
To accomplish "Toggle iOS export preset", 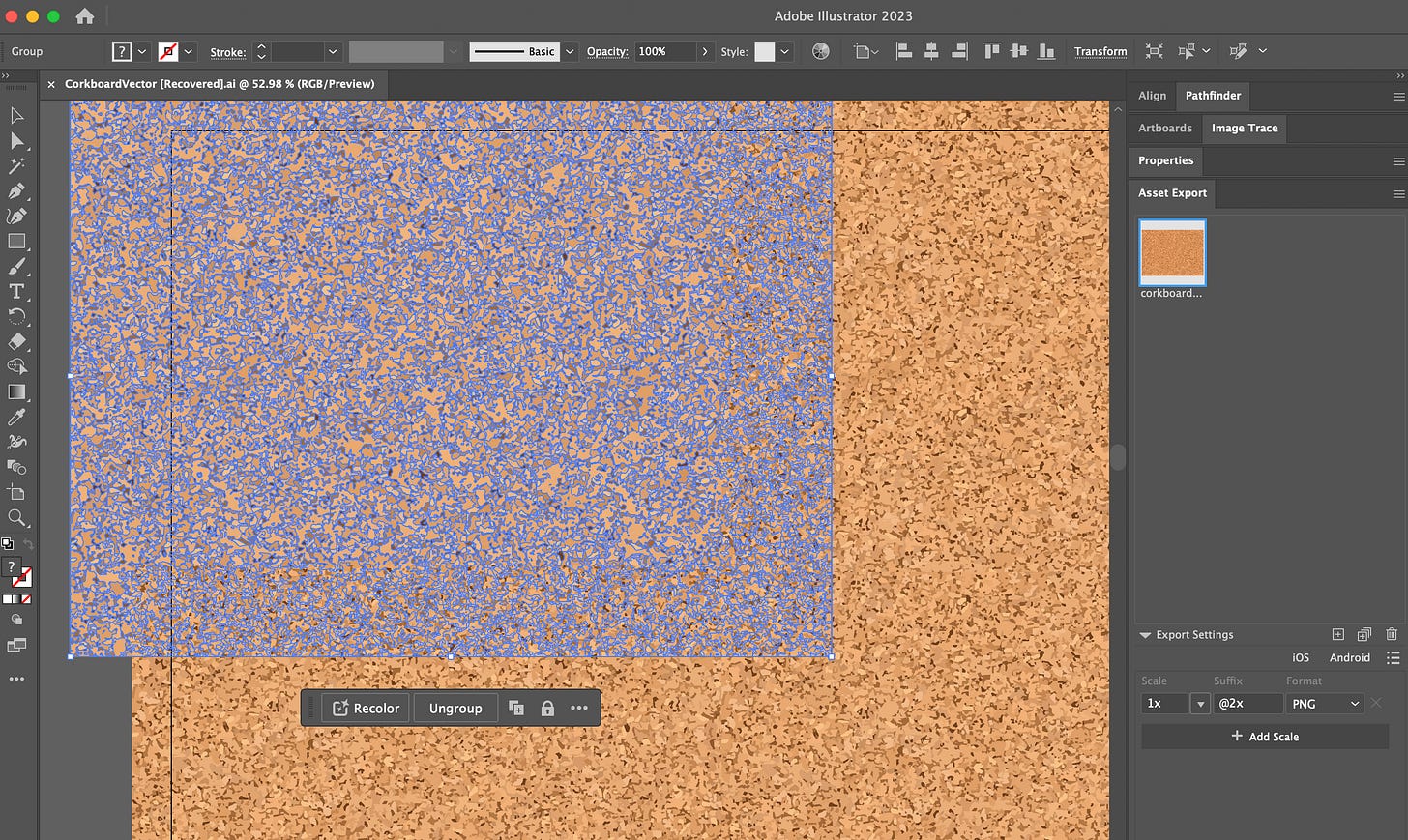I will (1300, 657).
